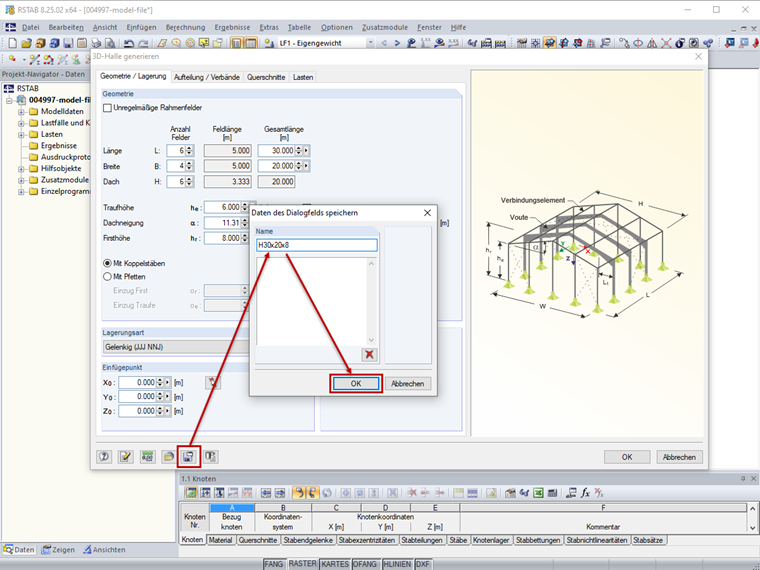Click the Knoten table vertical scrollbar
Viewport: 760px width, 570px height.
coord(752,518)
